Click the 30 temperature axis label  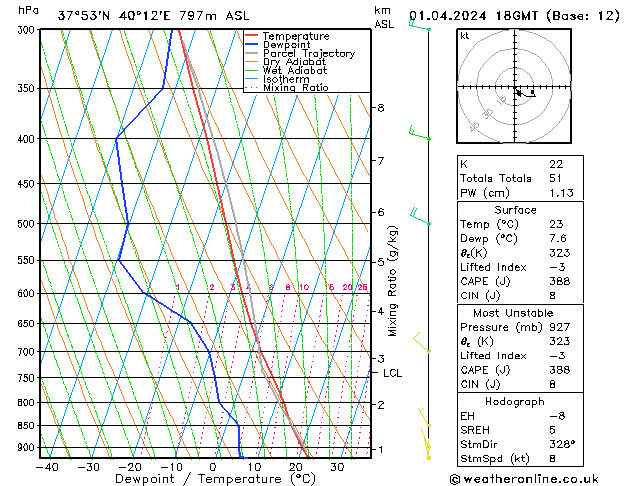[337, 468]
